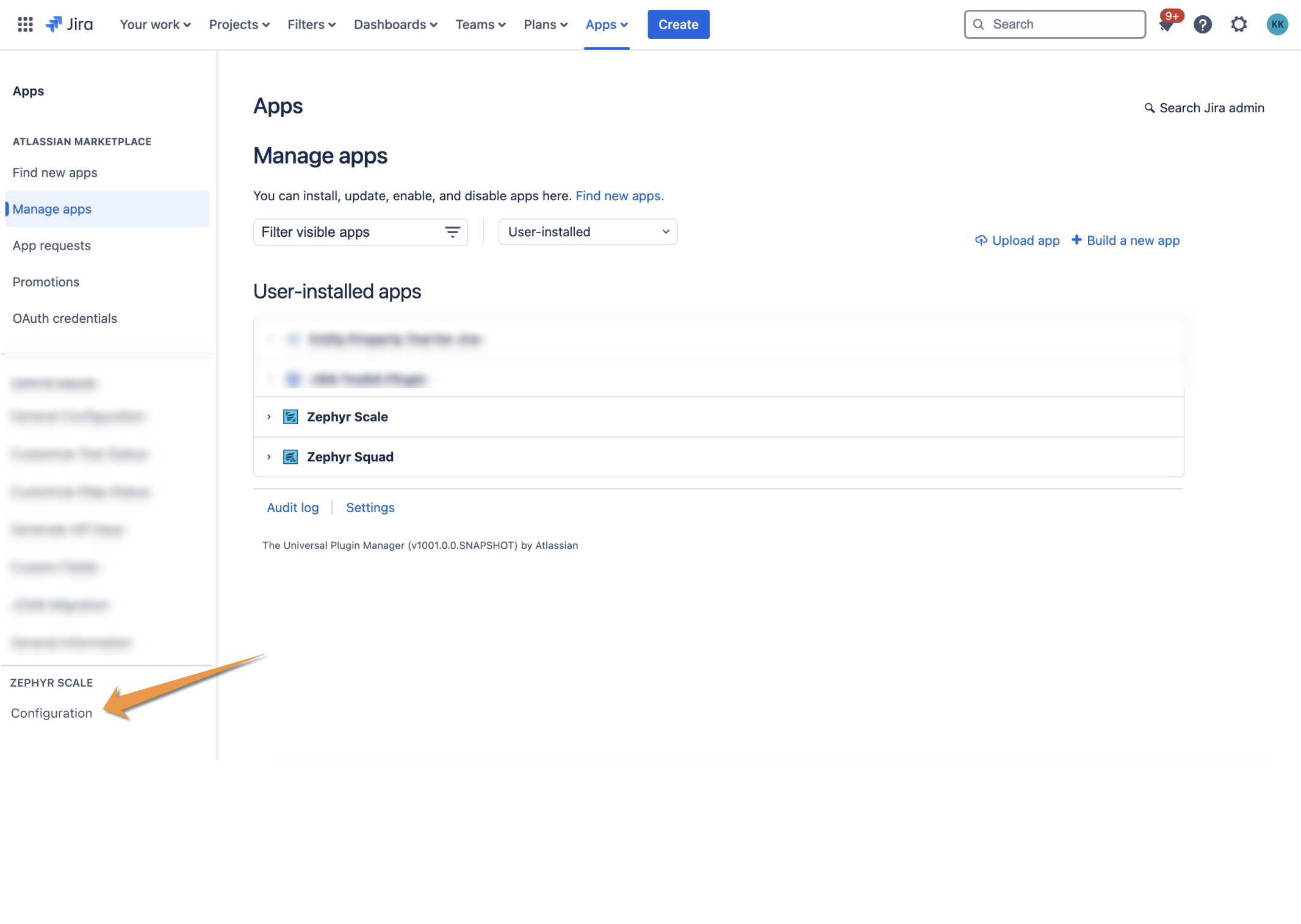Click the Configuration under Zephyr Scale
1301x924 pixels.
click(52, 713)
